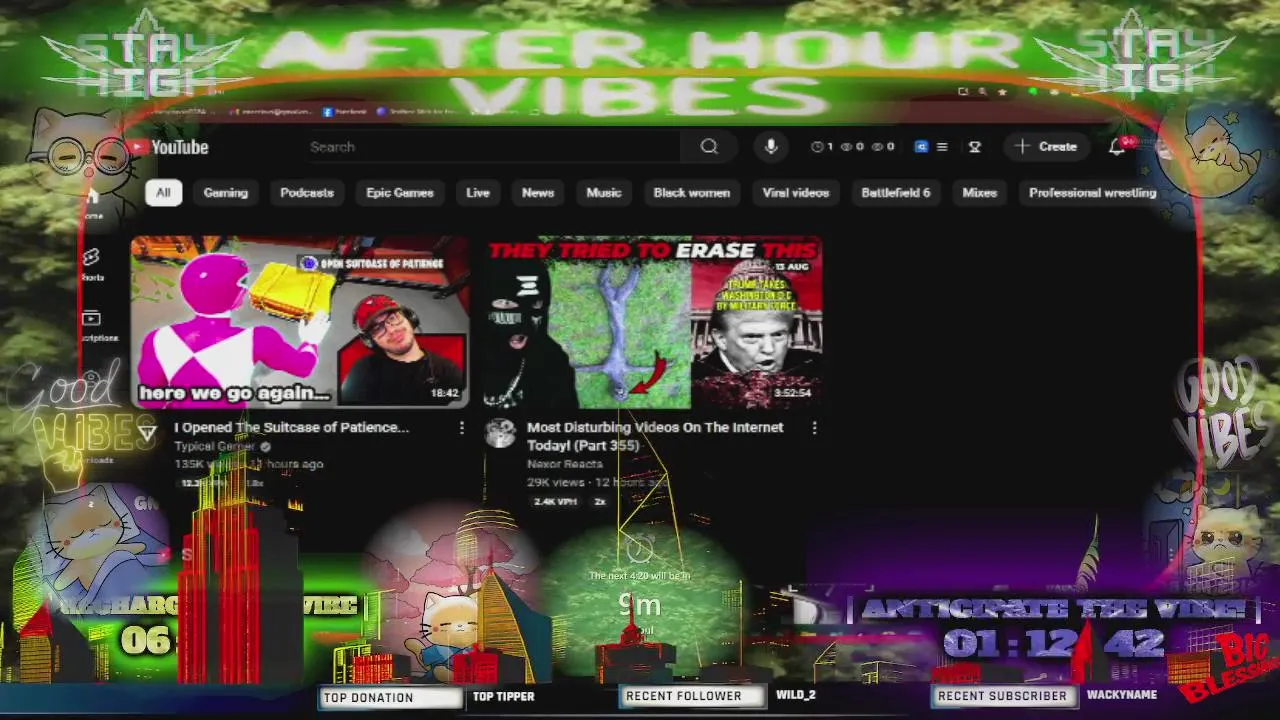Select the Epic Games filter chip
The height and width of the screenshot is (720, 1280).
pos(400,193)
